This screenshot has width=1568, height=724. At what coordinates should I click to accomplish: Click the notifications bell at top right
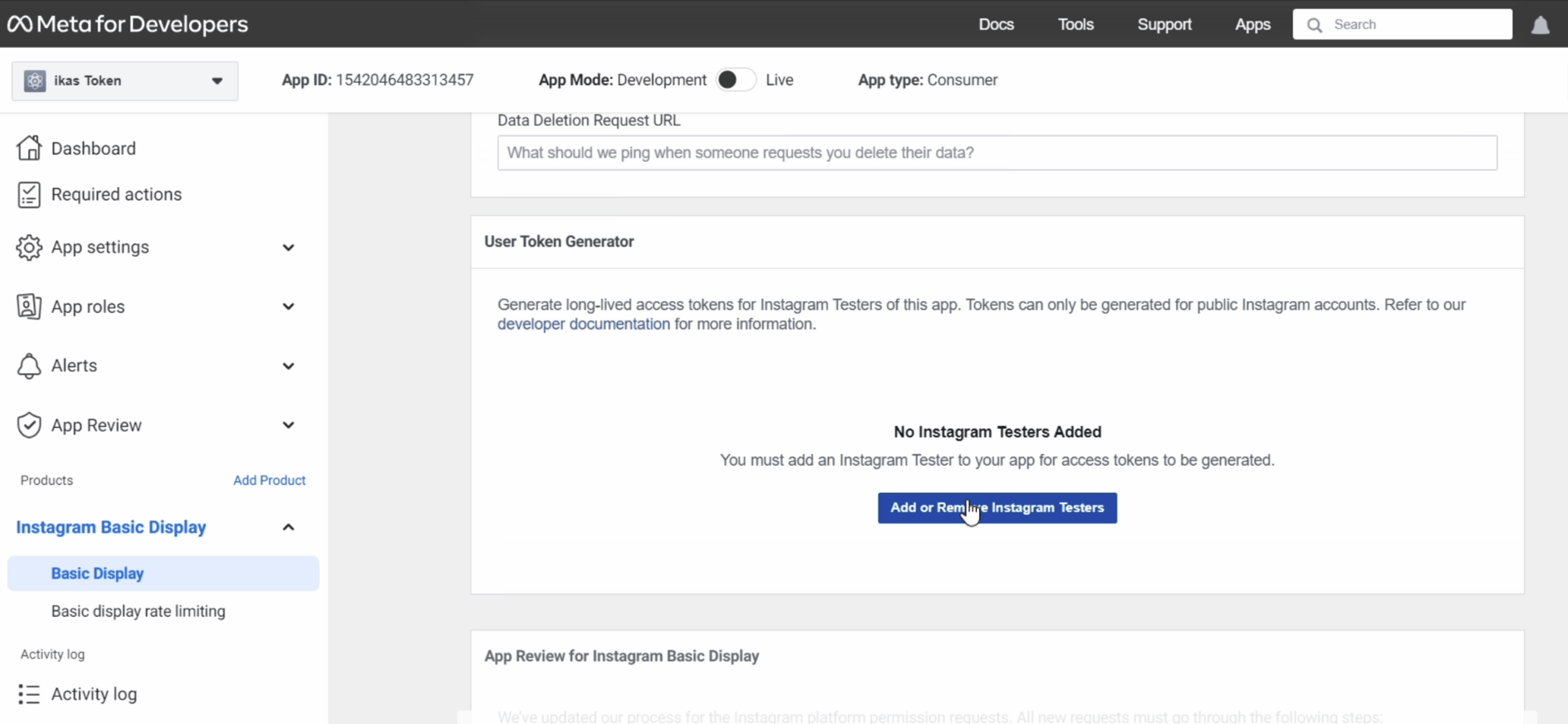coord(1539,24)
